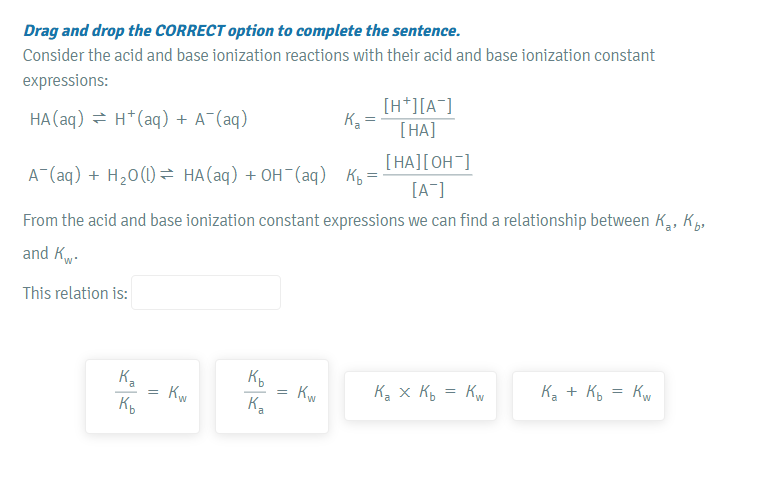This screenshot has height=500, width=766.
Task: Click the HA(aq) acid ionization reaction equation
Action: (139, 120)
